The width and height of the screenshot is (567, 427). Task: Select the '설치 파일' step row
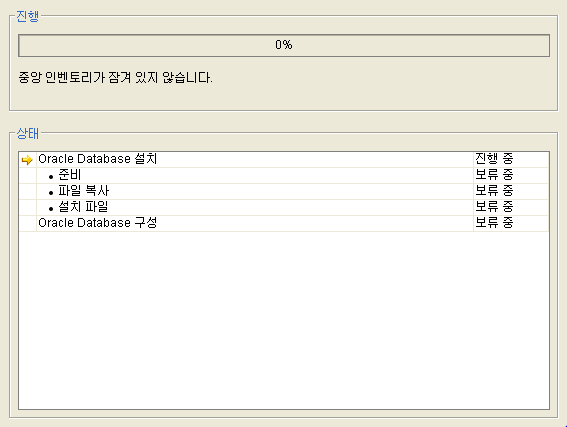[284, 207]
